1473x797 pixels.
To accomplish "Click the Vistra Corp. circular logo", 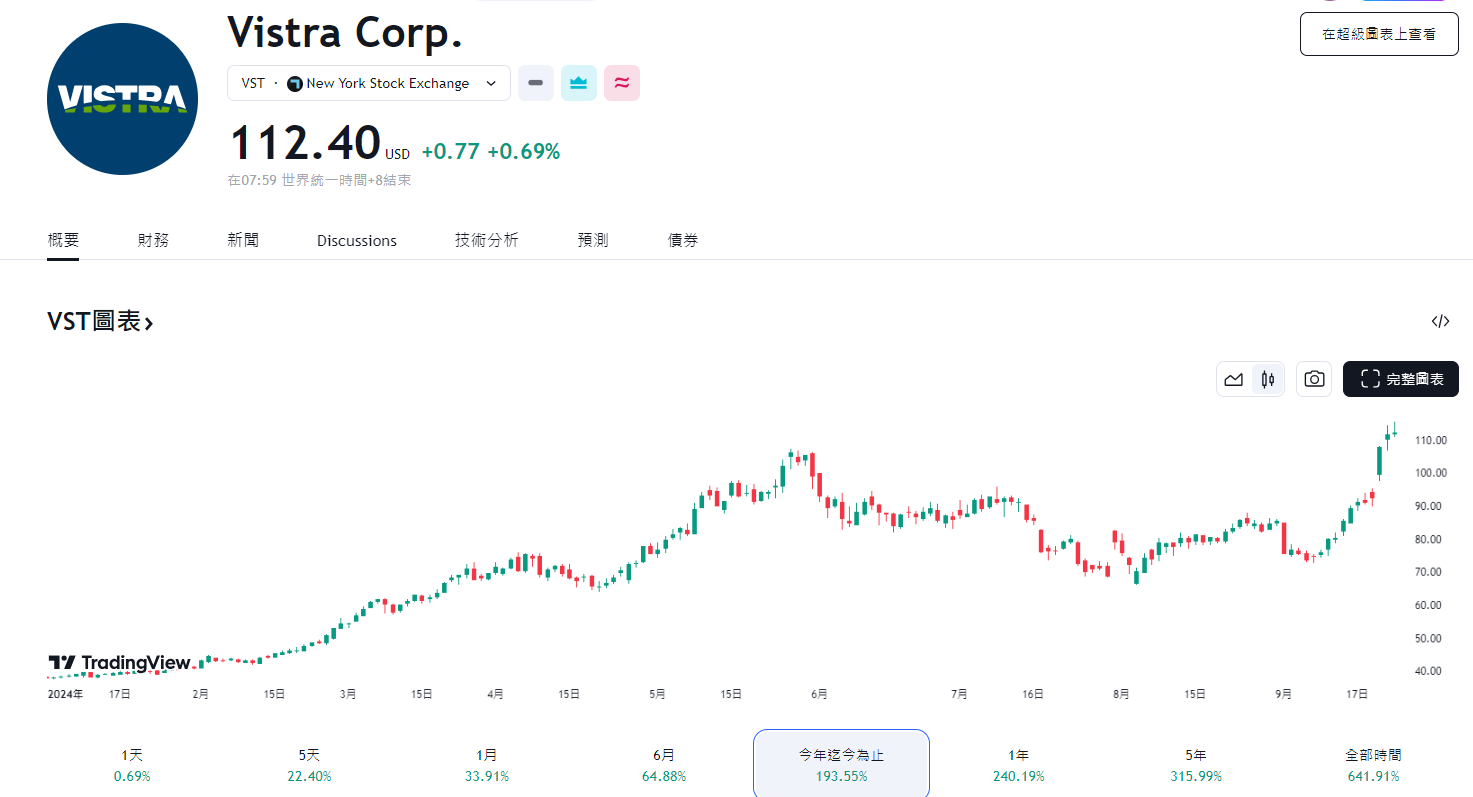I will click(121, 99).
